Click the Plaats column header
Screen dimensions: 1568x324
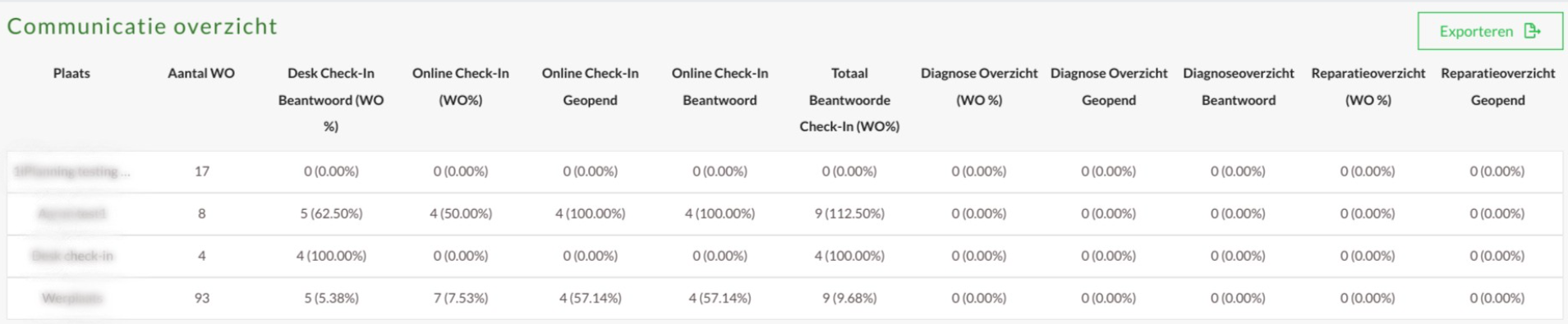click(x=71, y=73)
